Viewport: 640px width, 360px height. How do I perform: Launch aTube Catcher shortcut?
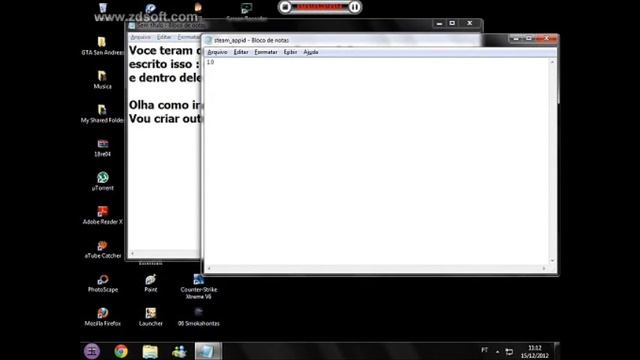coord(102,249)
